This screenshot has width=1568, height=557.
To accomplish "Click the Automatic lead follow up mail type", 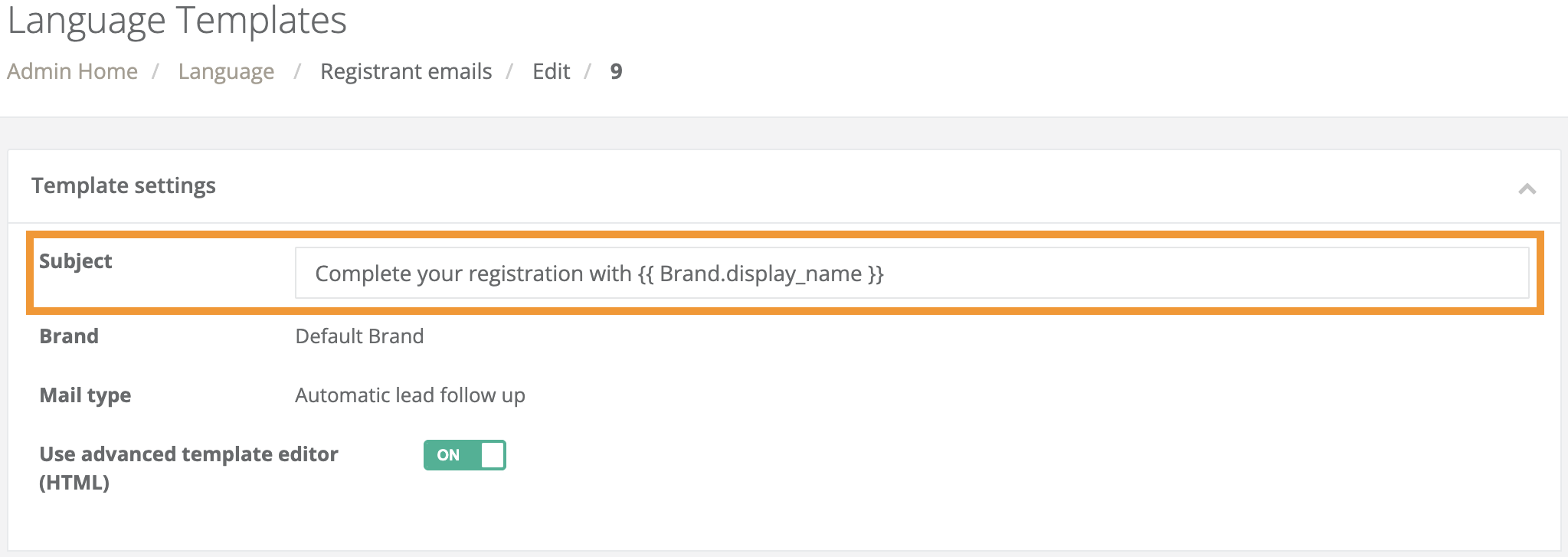I will (410, 395).
